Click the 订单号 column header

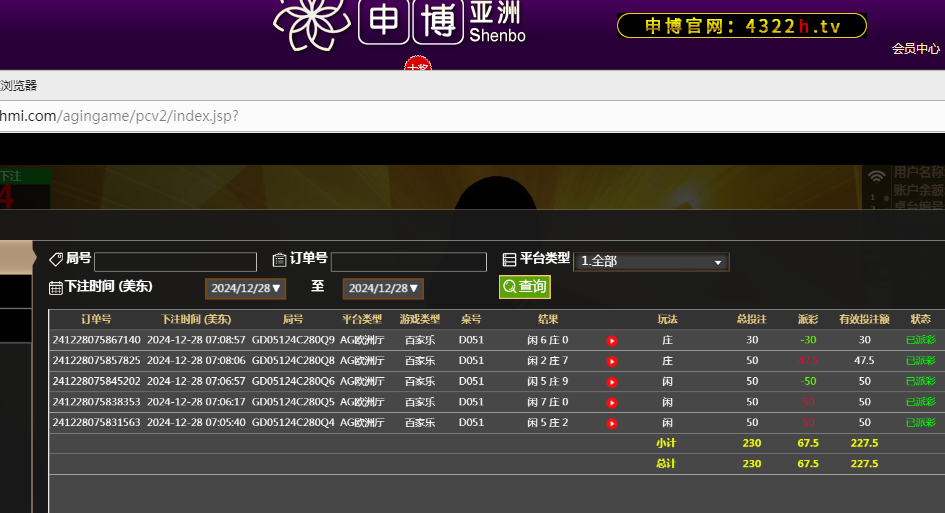96,320
